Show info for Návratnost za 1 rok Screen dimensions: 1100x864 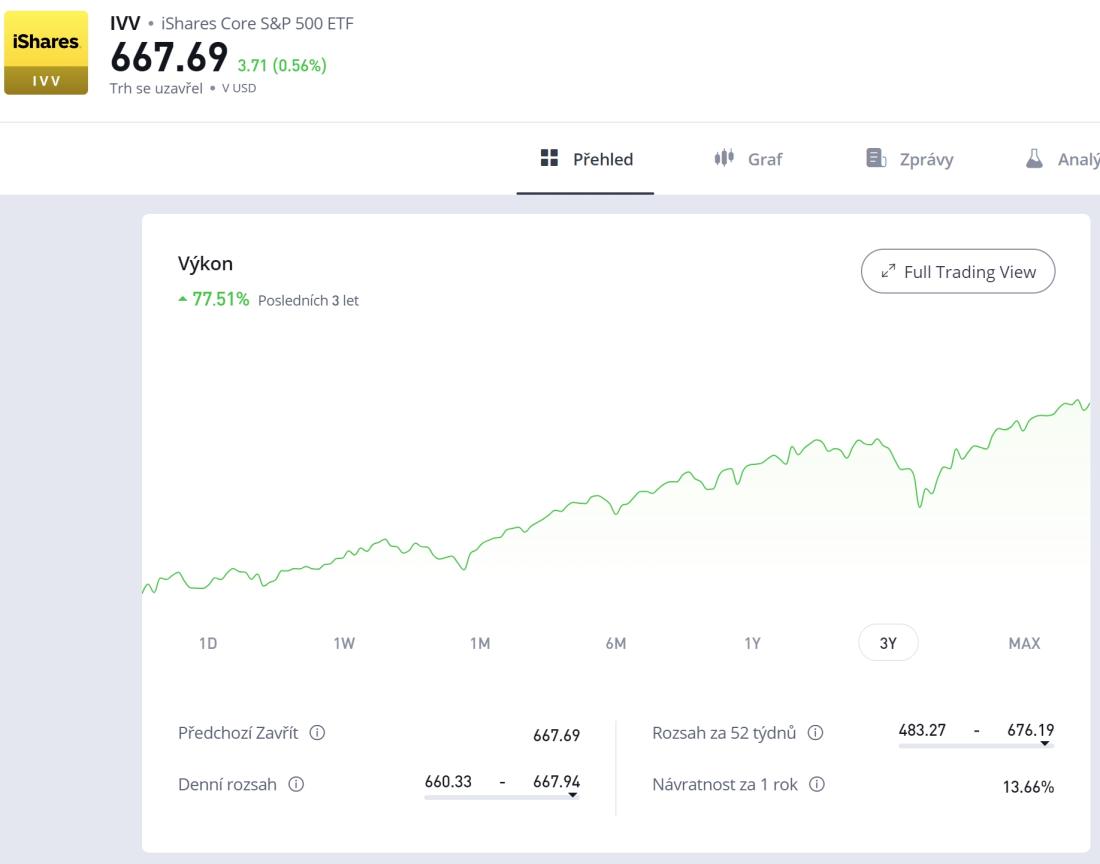coord(817,785)
